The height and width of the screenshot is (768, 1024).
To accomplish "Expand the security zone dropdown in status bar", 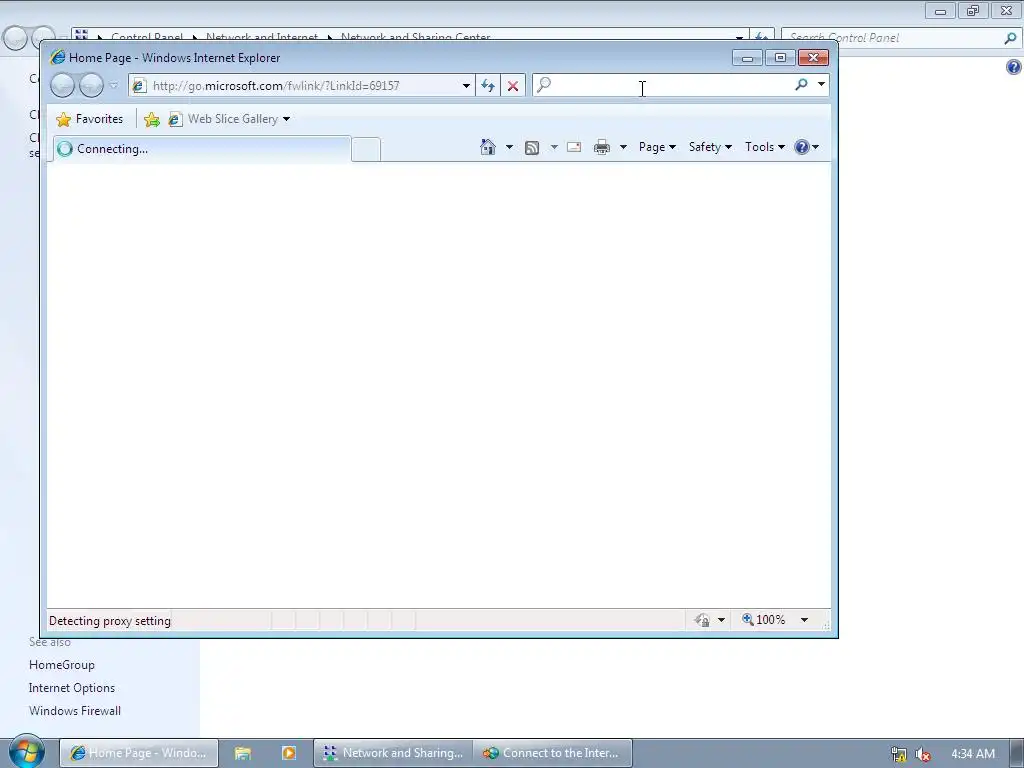I will point(721,620).
